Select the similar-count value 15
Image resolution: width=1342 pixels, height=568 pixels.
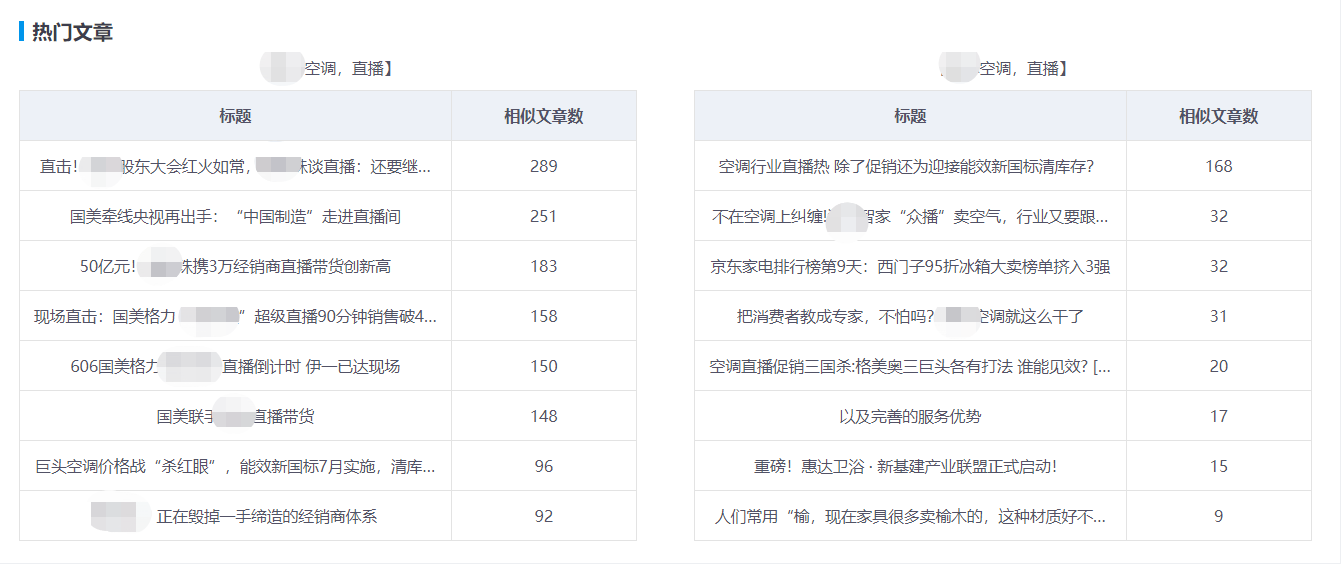click(x=1218, y=466)
